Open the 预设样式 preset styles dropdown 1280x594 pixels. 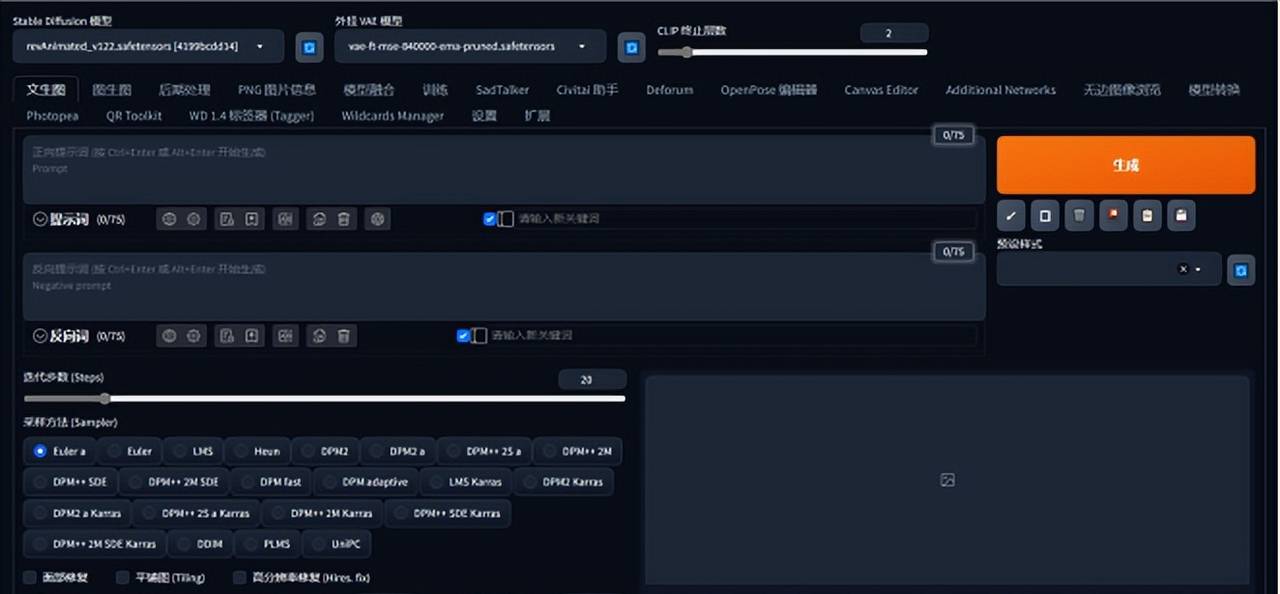[x=1100, y=269]
